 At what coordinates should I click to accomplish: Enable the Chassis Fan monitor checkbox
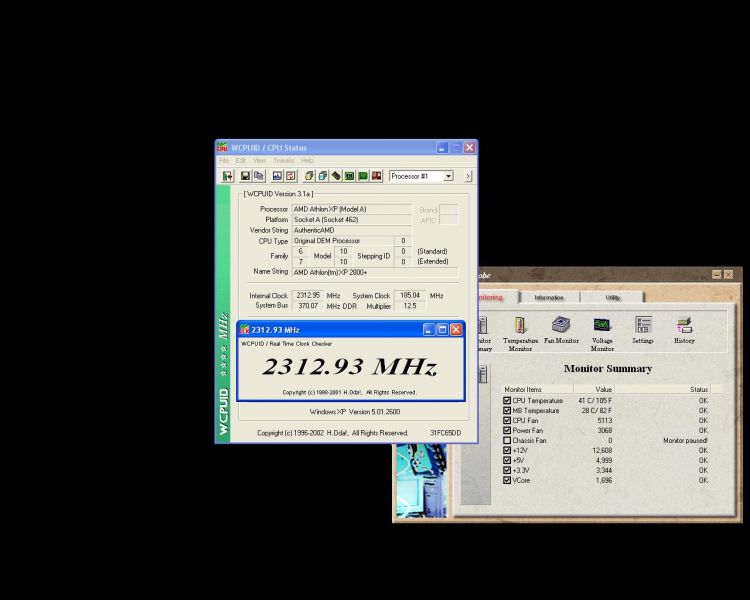(507, 440)
